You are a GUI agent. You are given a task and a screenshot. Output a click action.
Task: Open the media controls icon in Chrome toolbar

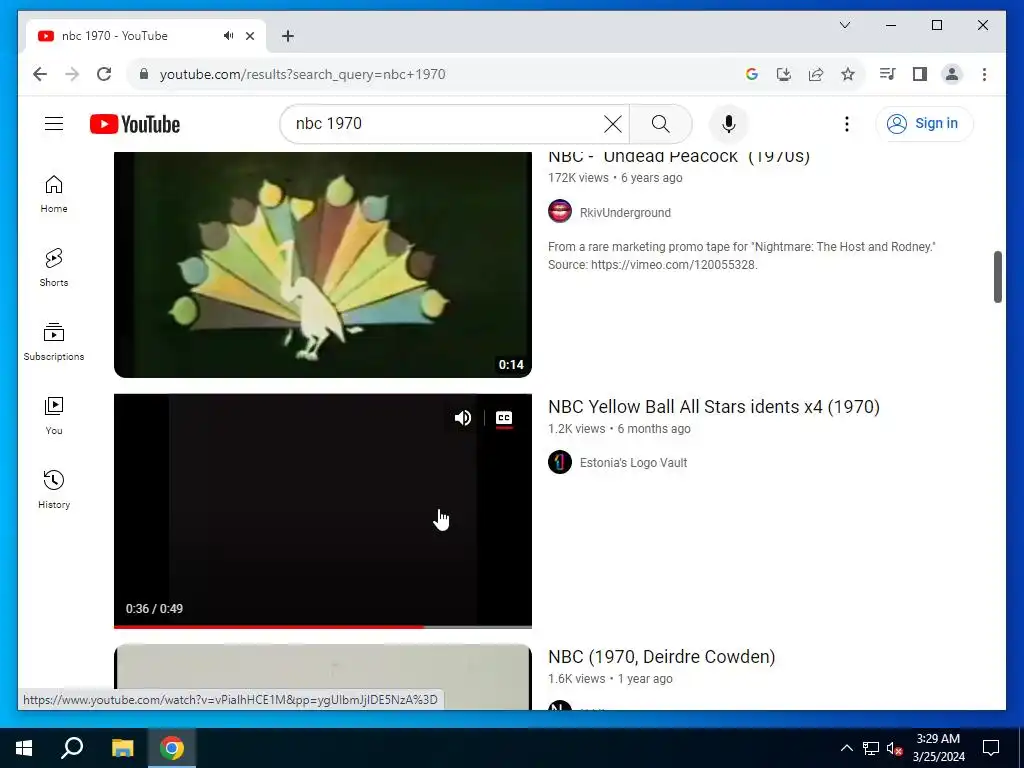tap(888, 74)
